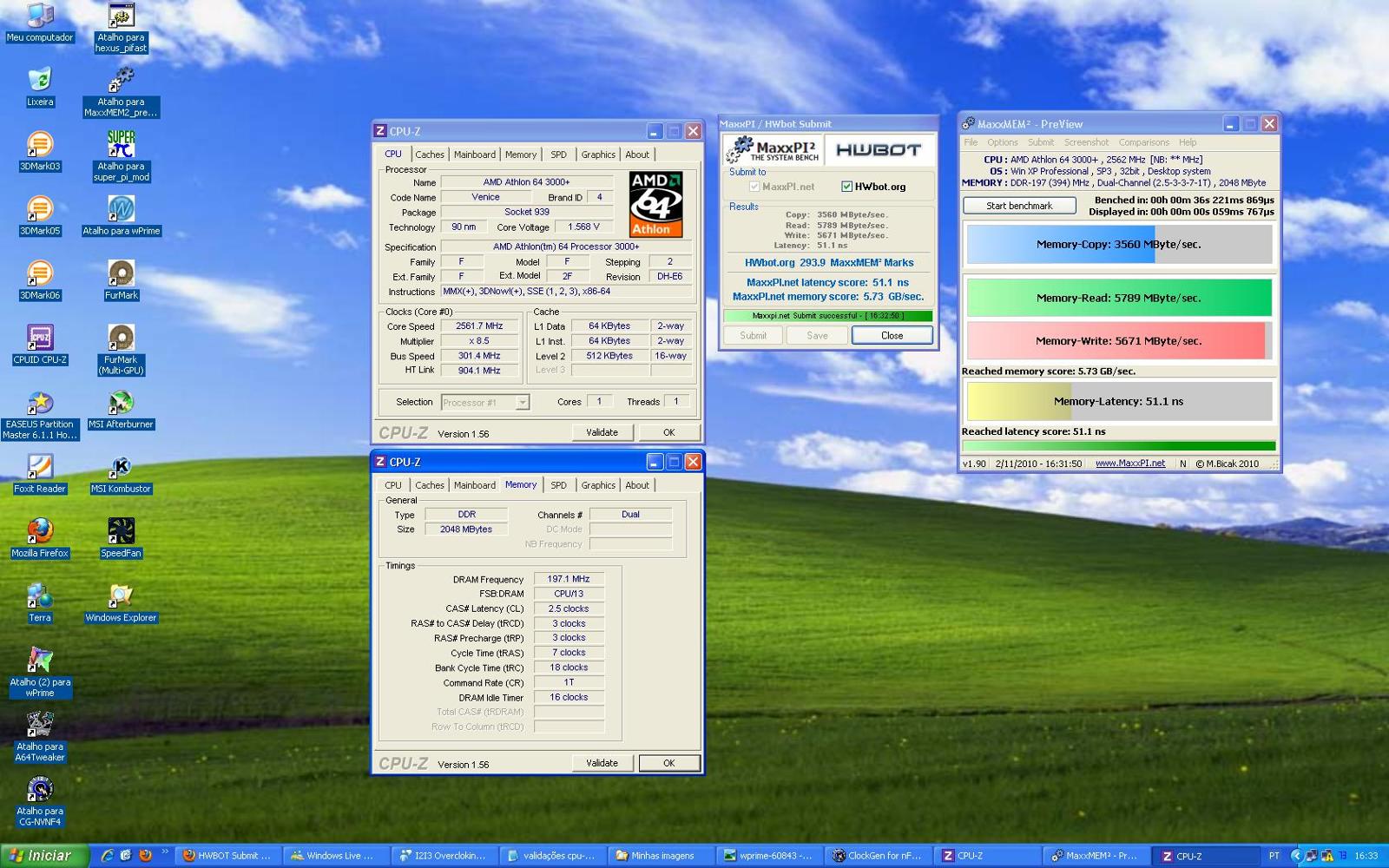The width and height of the screenshot is (1389, 868).
Task: Click PT language indicator in tray
Action: 1274,856
